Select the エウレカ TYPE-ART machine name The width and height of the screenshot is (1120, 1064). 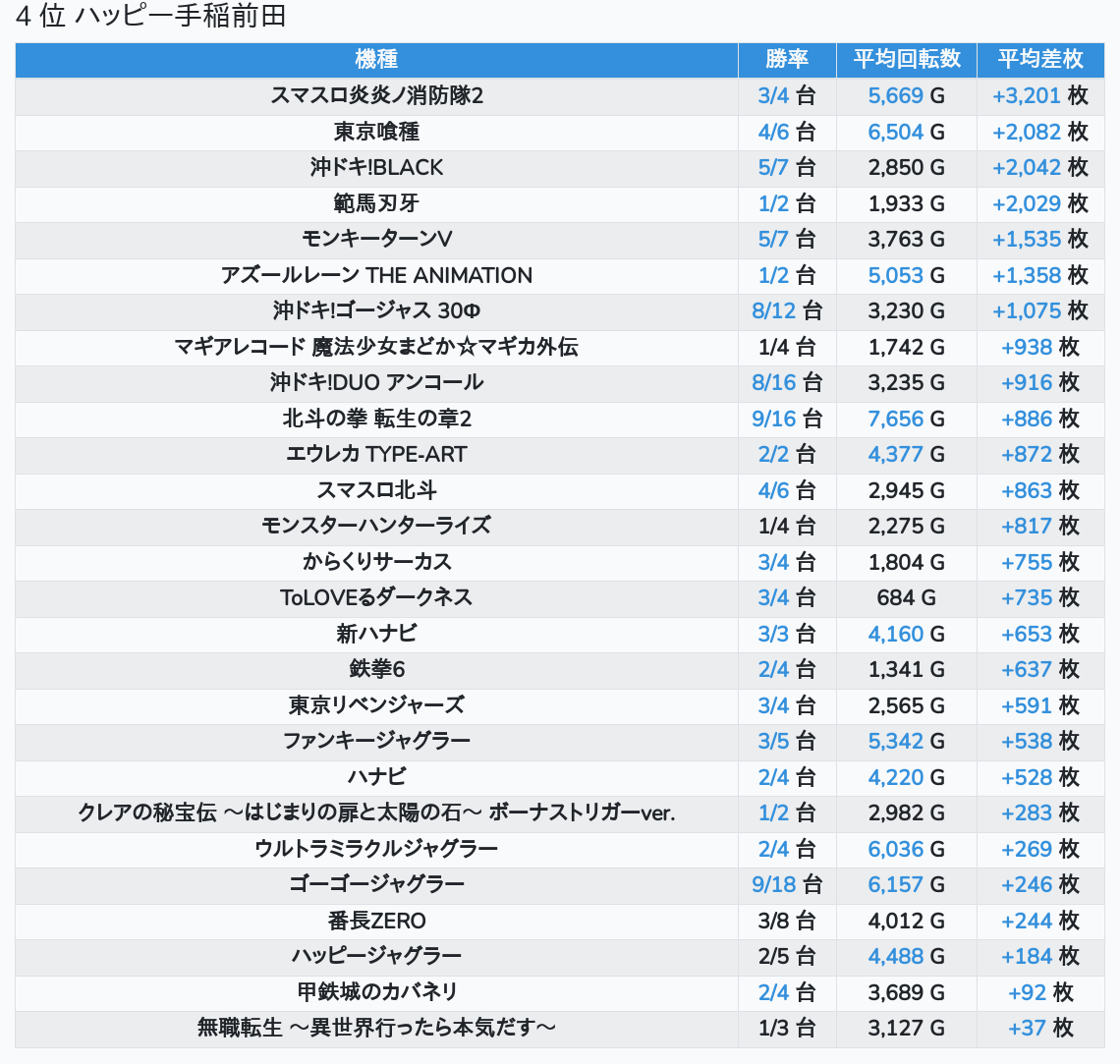[376, 455]
